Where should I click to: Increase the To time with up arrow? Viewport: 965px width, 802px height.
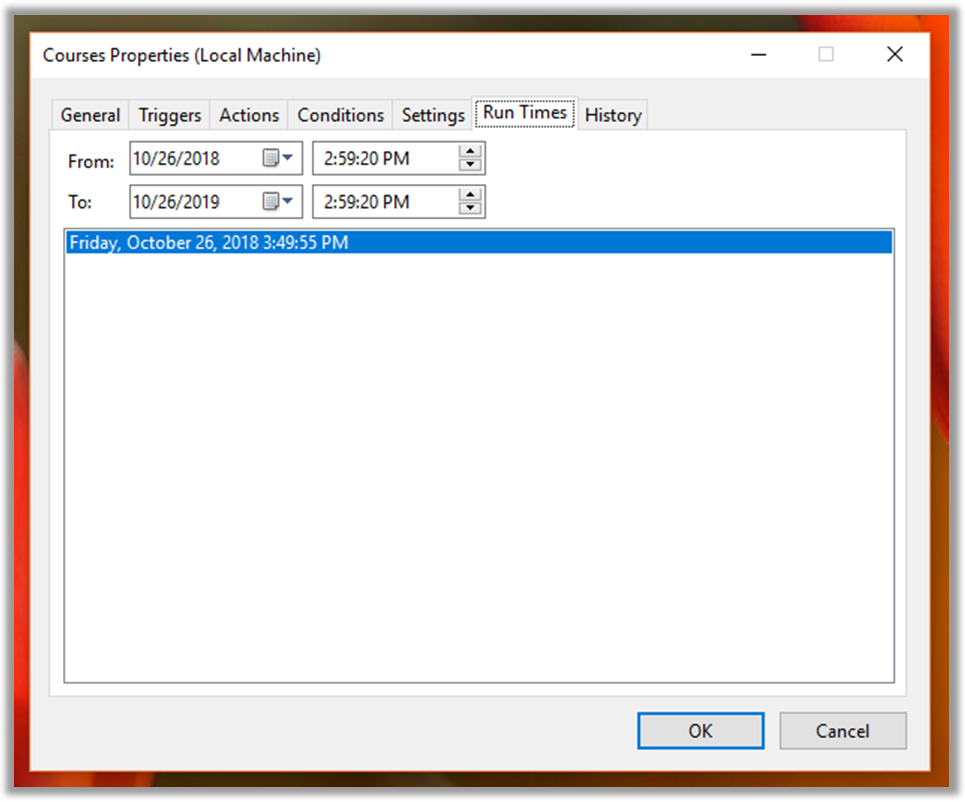[x=470, y=194]
